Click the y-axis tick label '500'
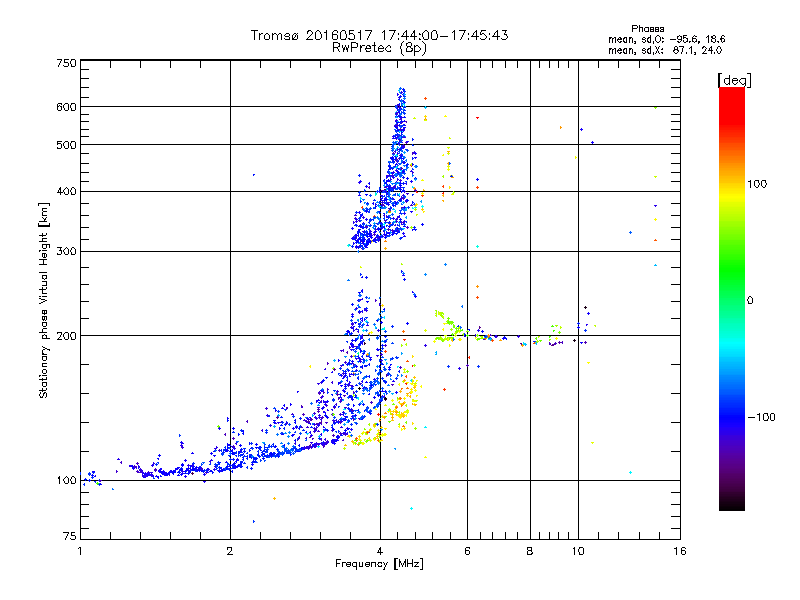 point(67,145)
